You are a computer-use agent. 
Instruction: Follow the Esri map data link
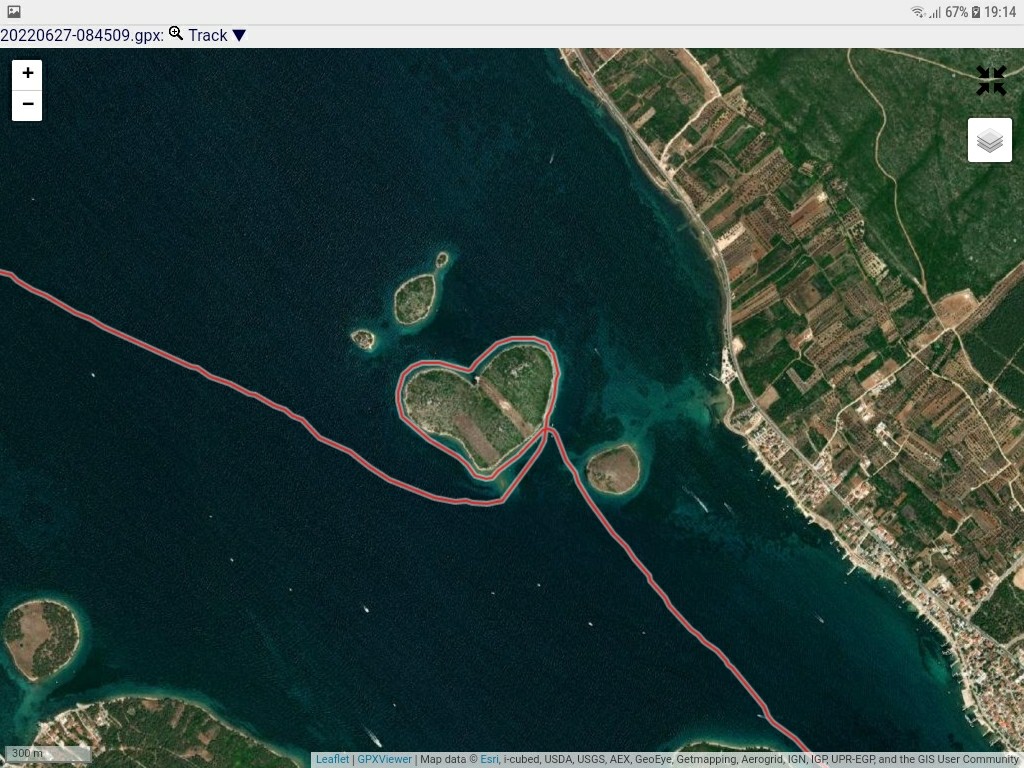click(489, 759)
